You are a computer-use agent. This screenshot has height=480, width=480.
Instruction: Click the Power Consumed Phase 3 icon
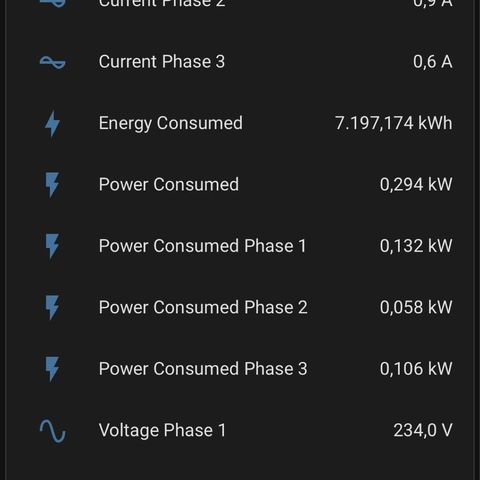coord(52,369)
